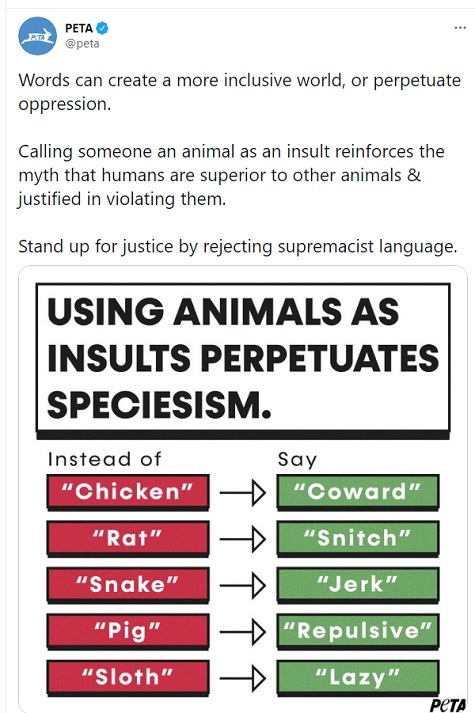Click the blue verified badge

tap(102, 28)
